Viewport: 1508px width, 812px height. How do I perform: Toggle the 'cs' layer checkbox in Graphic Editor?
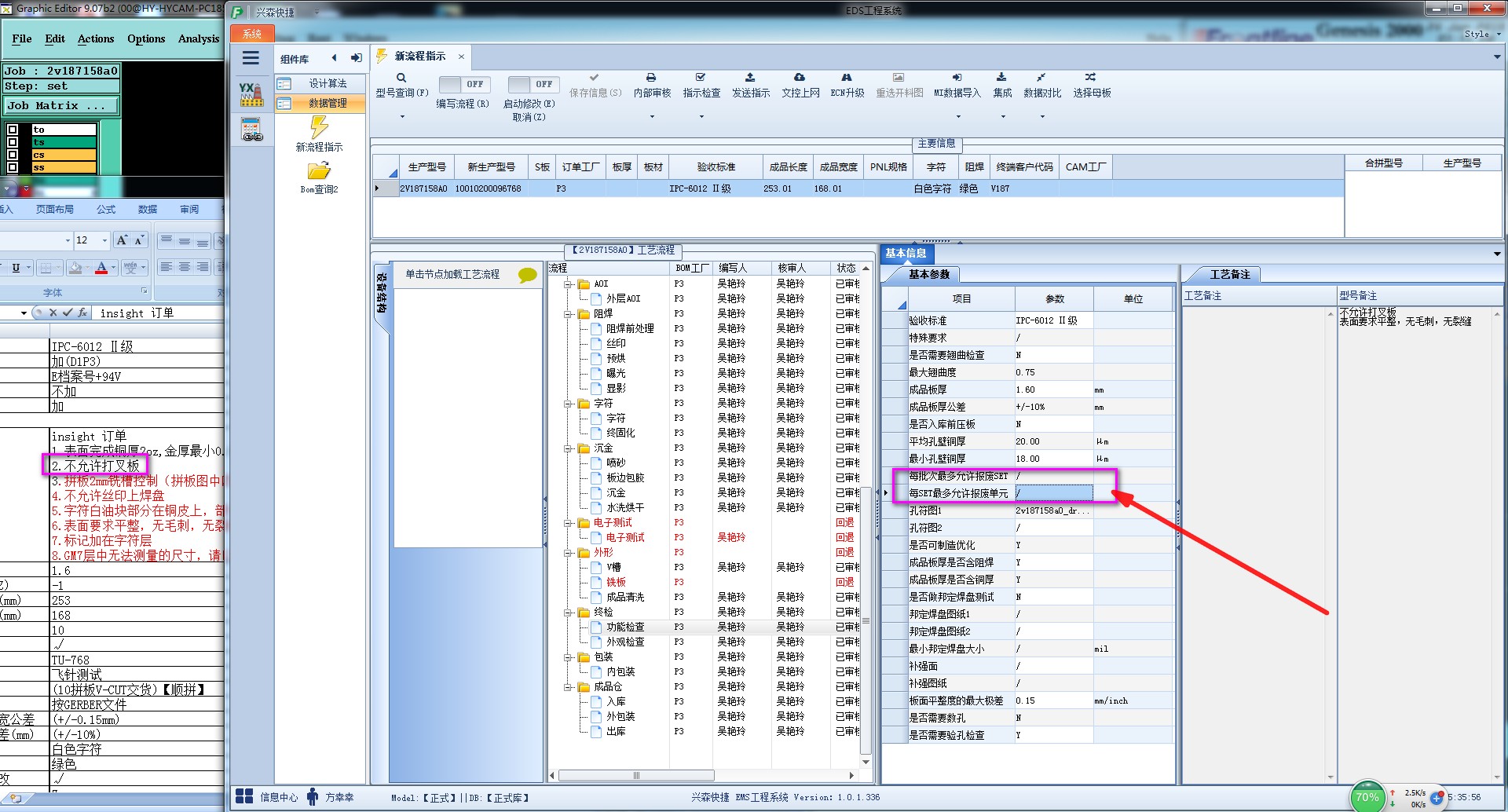point(13,155)
